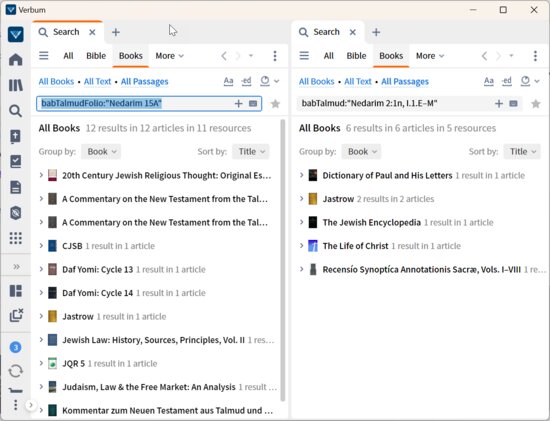Open right panel kebab options menu
550x421 pixels.
(535, 55)
